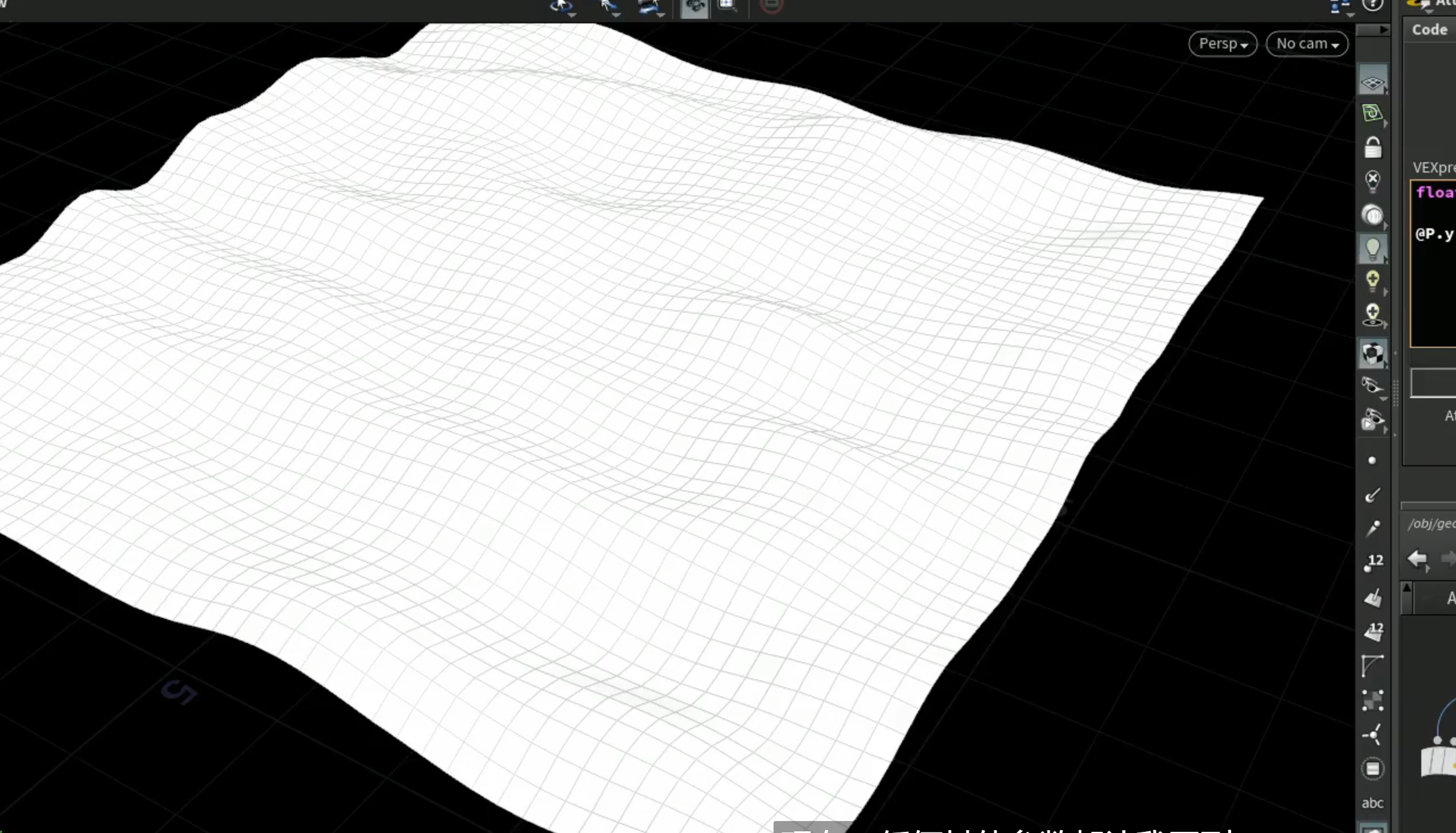Image resolution: width=1456 pixels, height=833 pixels.
Task: Click the white node in network view
Action: click(1439, 761)
